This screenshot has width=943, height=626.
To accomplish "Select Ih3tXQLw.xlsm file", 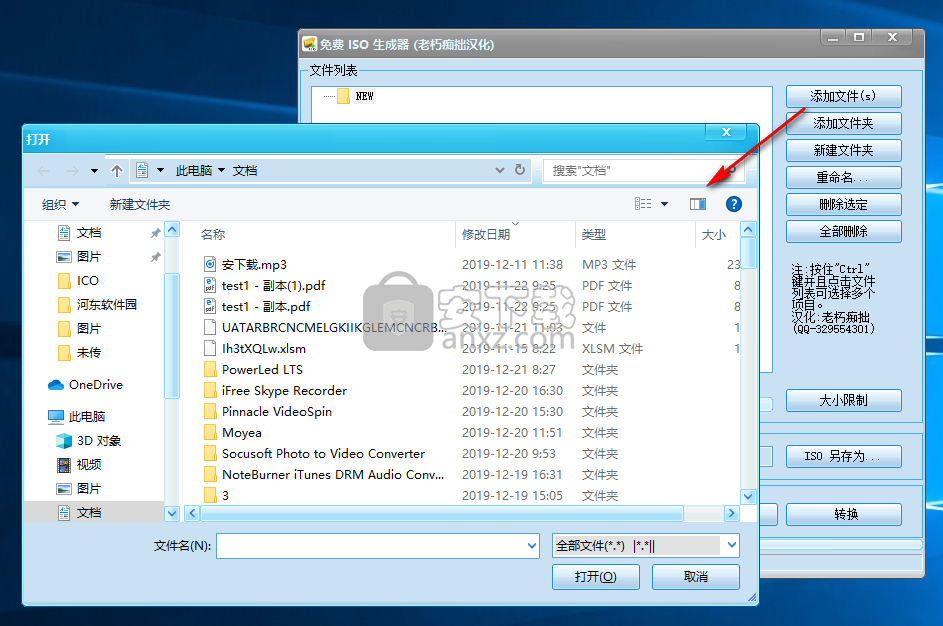I will coord(263,349).
